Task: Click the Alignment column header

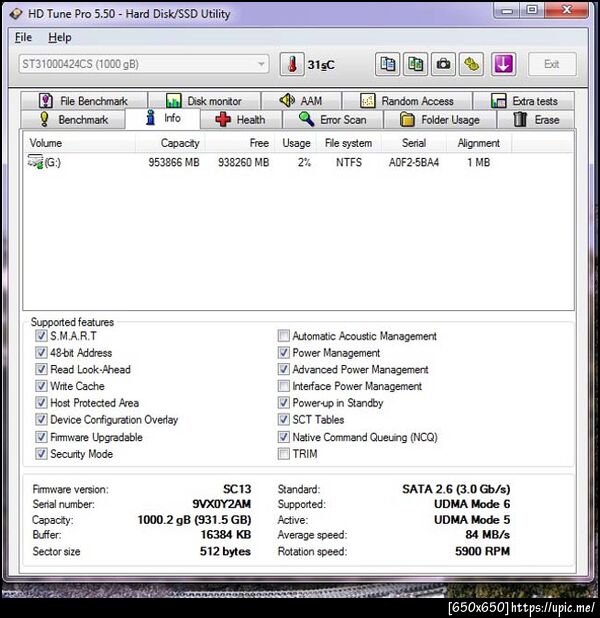Action: [x=479, y=143]
